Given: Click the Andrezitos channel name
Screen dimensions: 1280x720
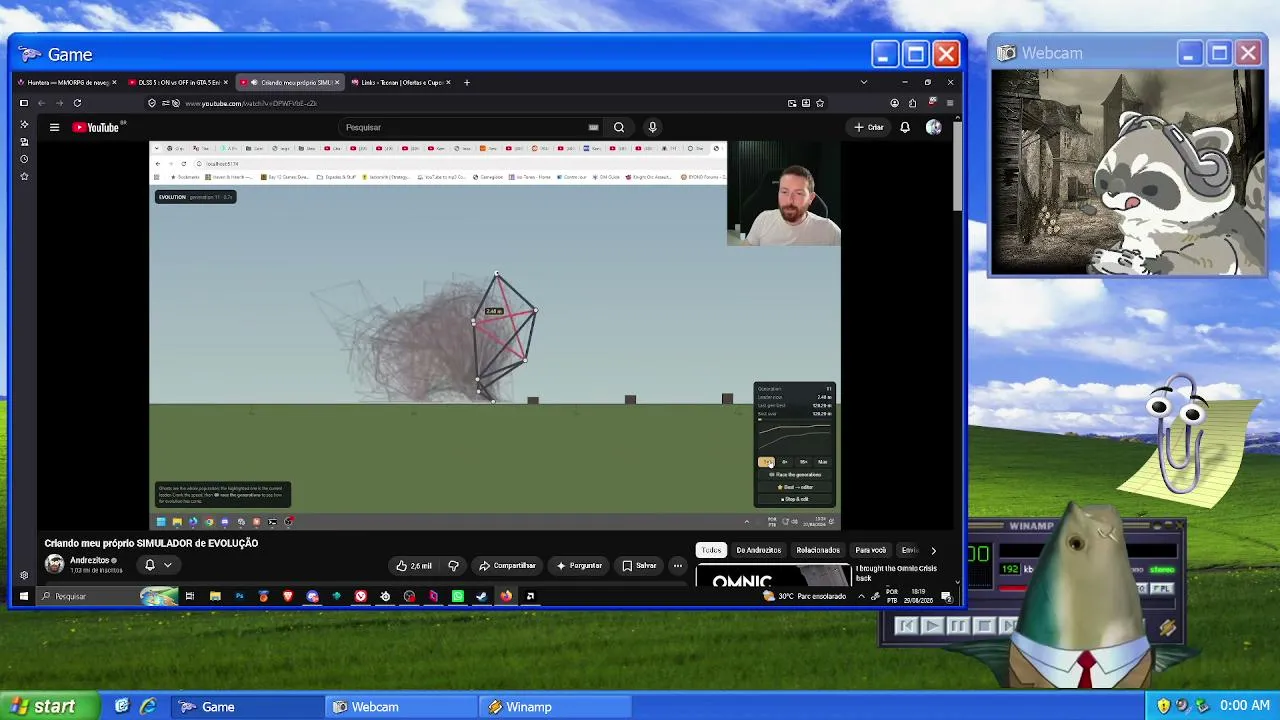Looking at the screenshot, I should (92, 560).
